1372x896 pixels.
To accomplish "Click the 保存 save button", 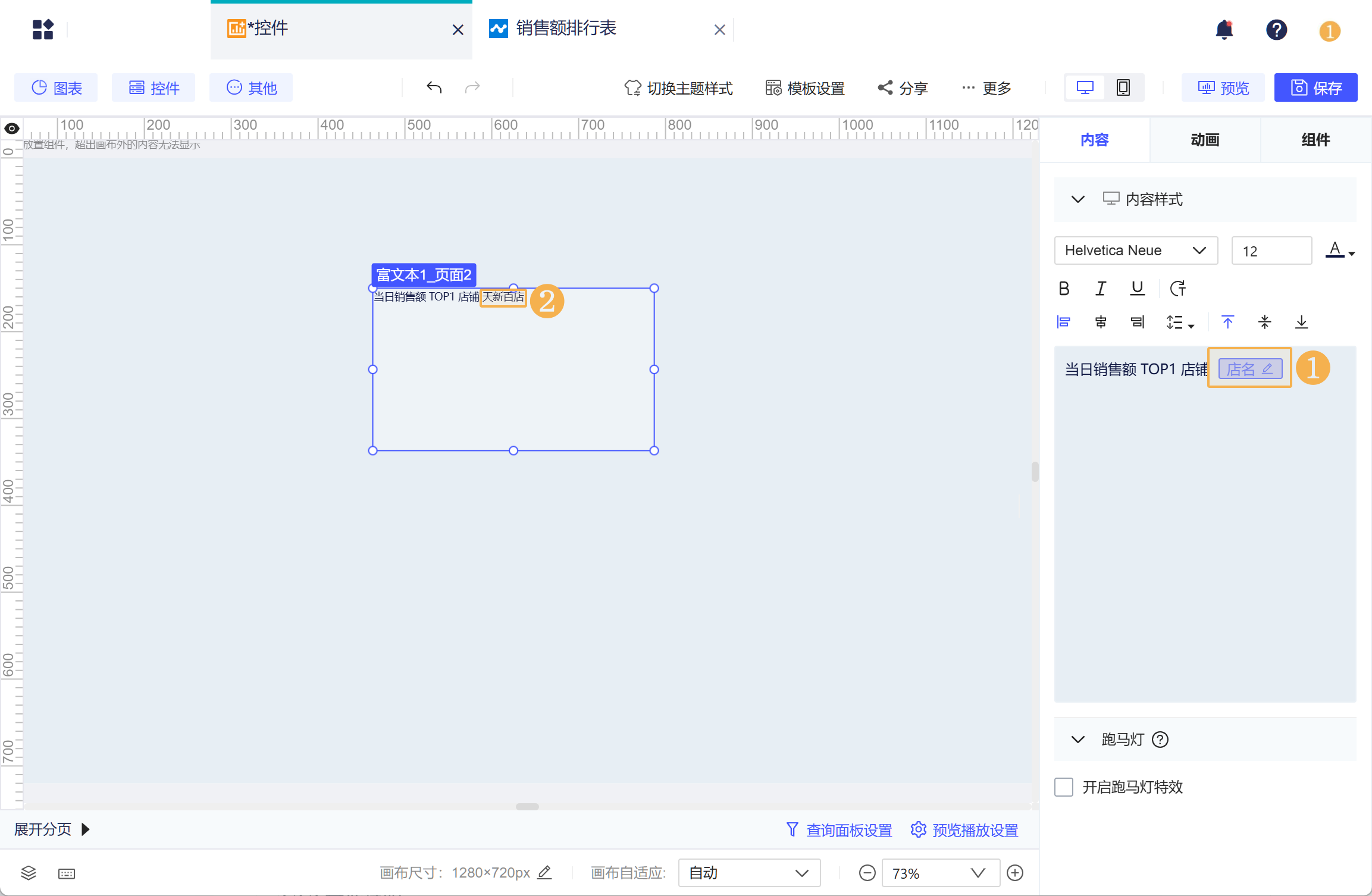I will 1315,87.
